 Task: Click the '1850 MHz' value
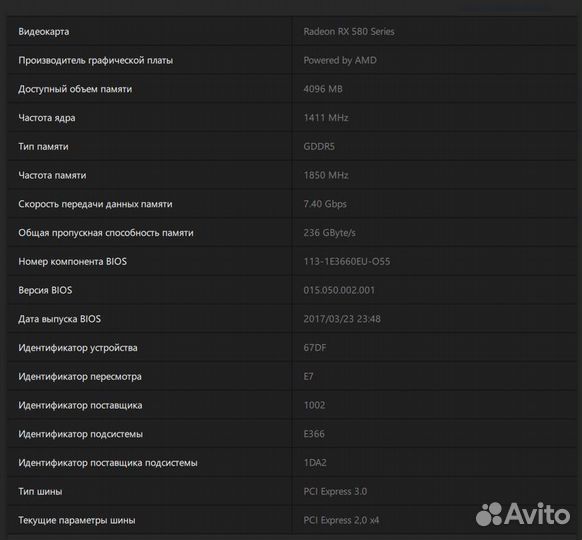326,175
